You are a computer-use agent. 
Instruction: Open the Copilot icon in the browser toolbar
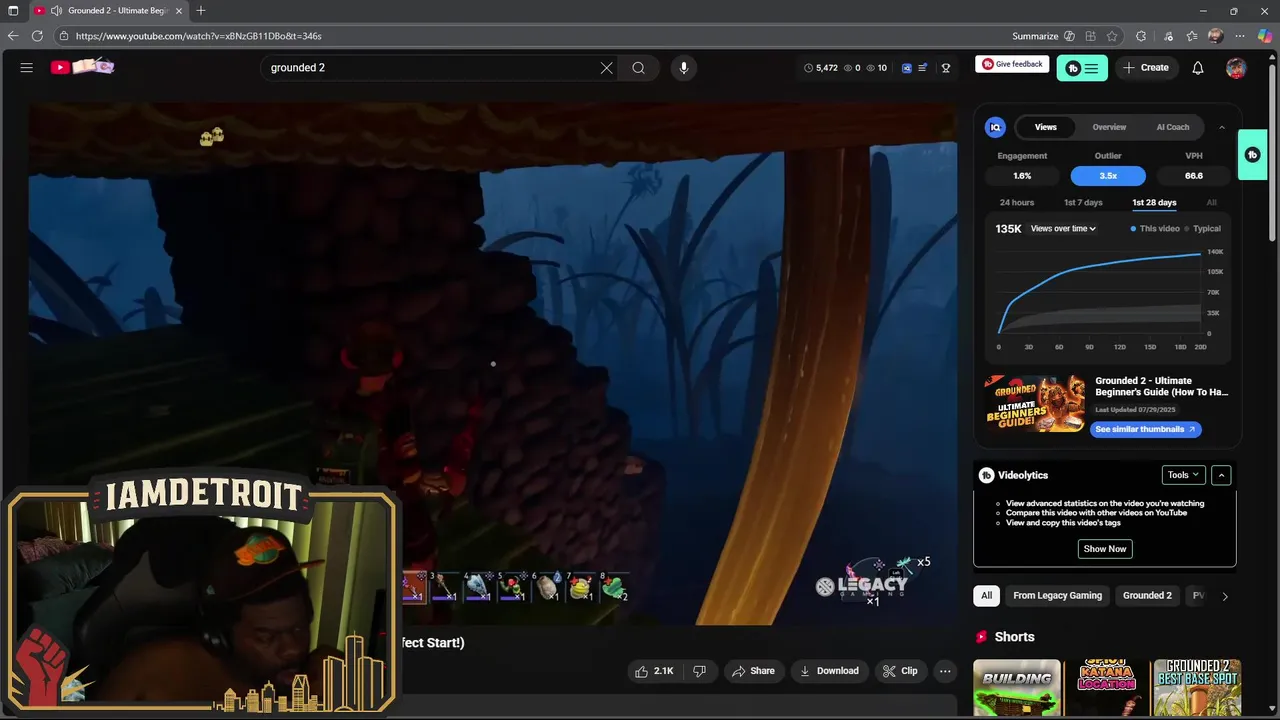[1265, 36]
